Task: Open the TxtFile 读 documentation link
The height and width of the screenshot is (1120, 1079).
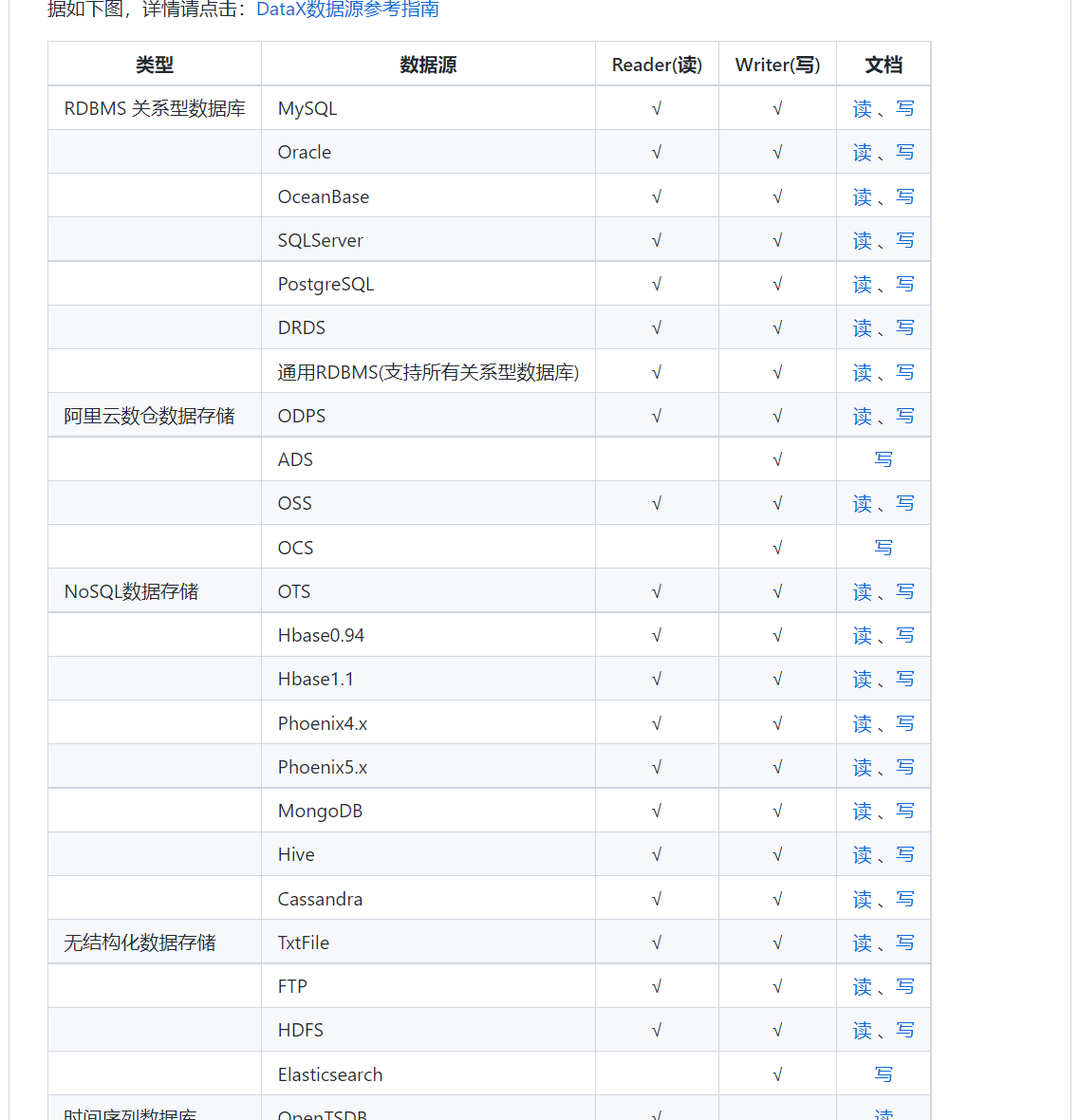Action: tap(863, 943)
